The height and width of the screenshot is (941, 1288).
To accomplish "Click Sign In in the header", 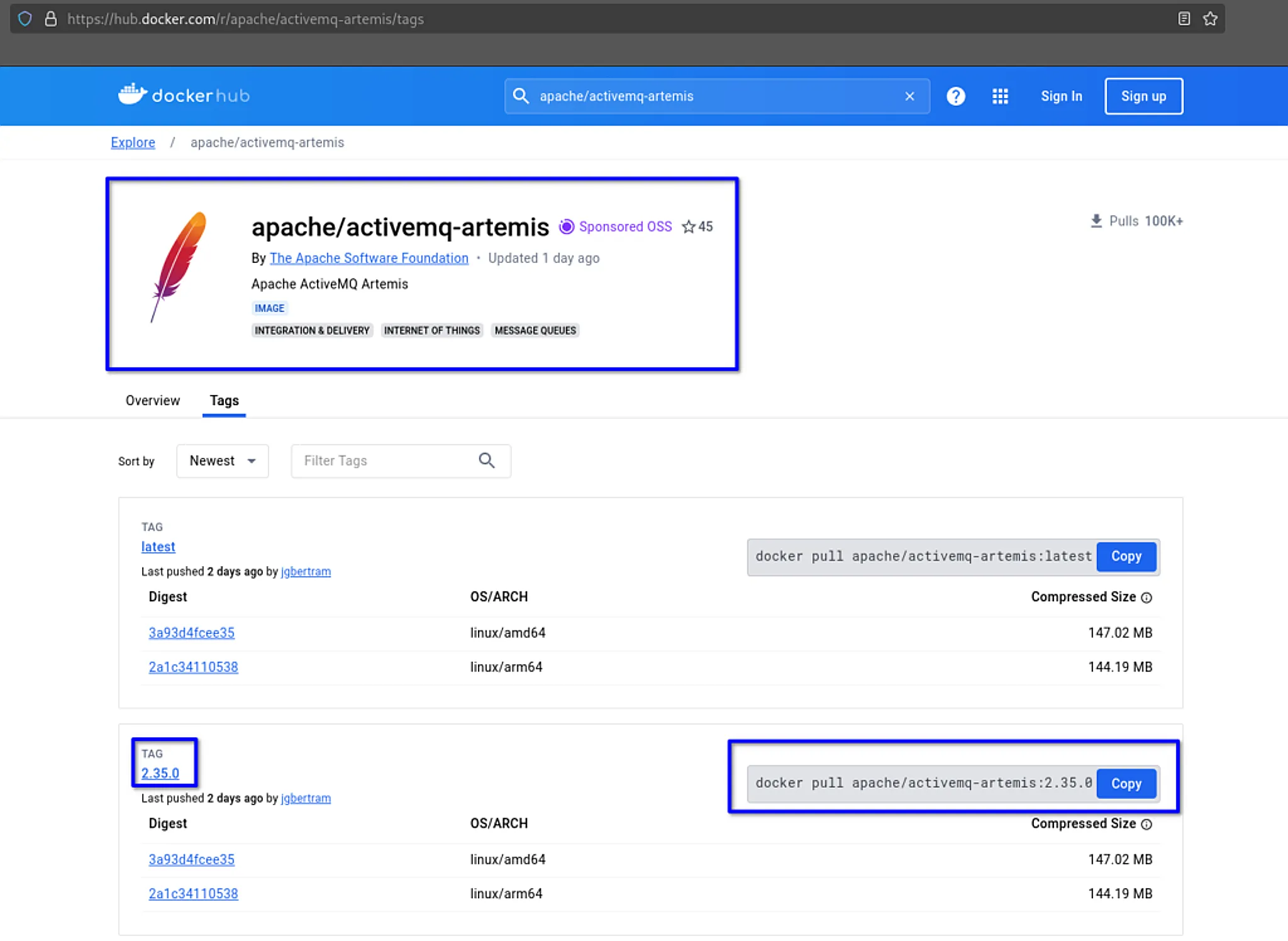I will pos(1062,96).
